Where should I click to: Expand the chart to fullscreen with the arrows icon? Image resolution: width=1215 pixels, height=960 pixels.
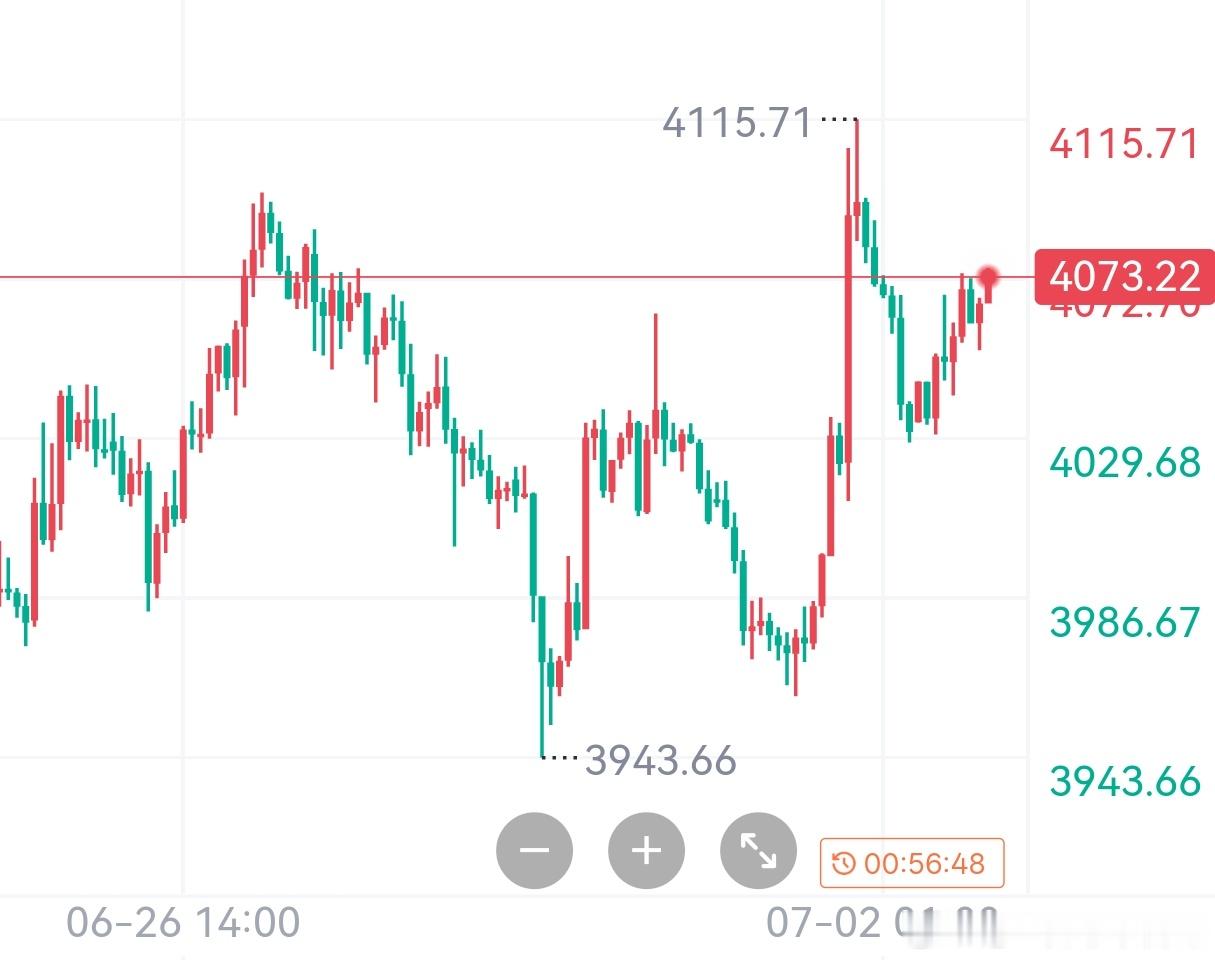coord(758,851)
